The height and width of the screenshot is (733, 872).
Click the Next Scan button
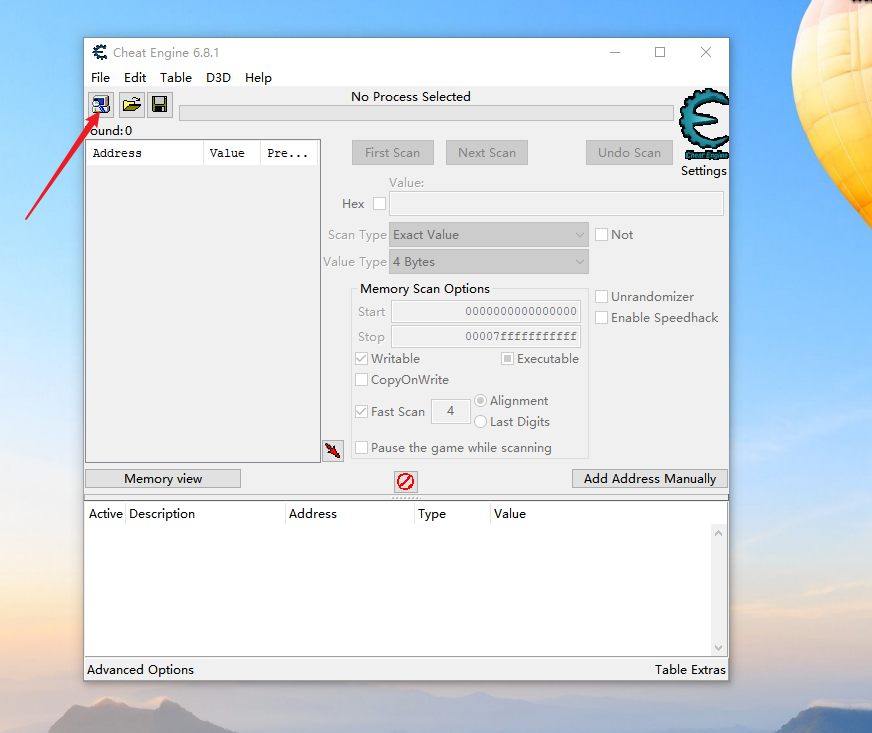tap(487, 152)
